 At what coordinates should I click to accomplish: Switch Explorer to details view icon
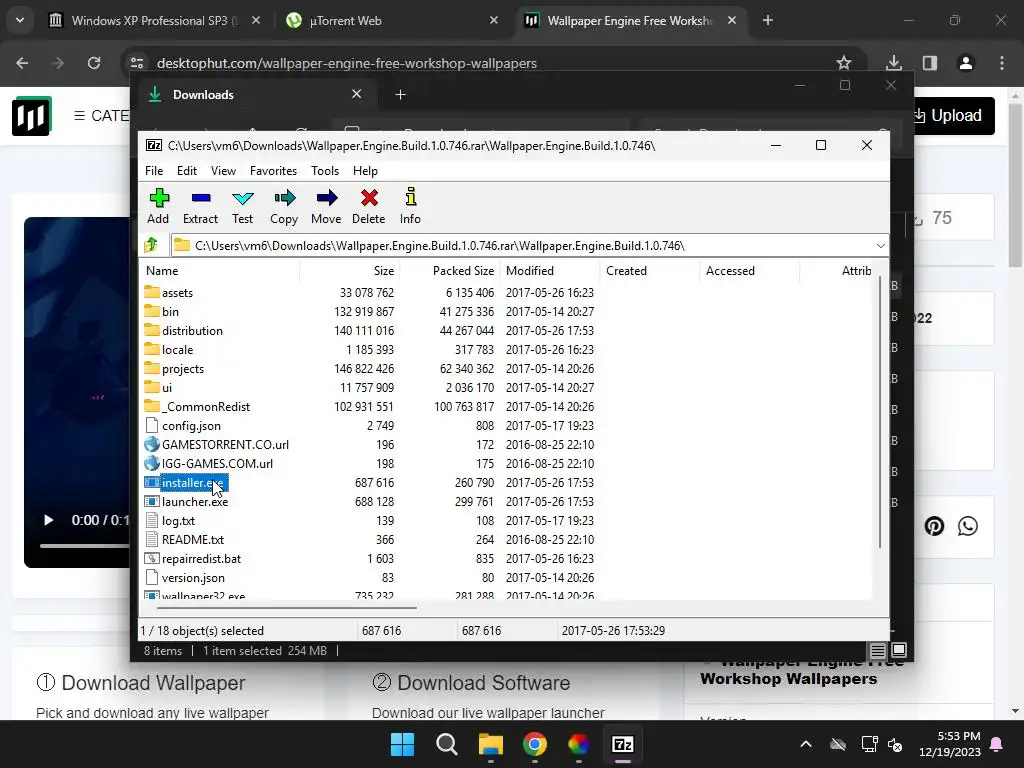(x=878, y=650)
